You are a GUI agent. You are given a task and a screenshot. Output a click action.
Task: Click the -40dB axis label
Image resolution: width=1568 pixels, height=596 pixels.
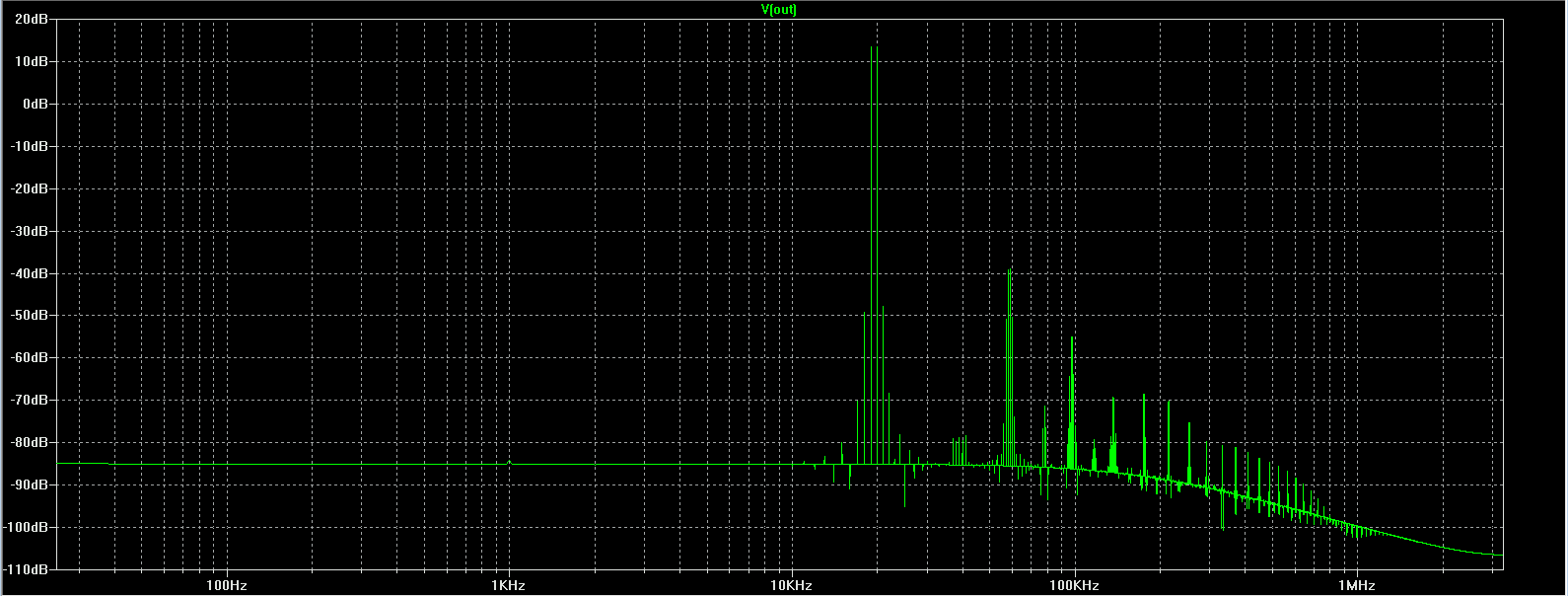pos(30,273)
